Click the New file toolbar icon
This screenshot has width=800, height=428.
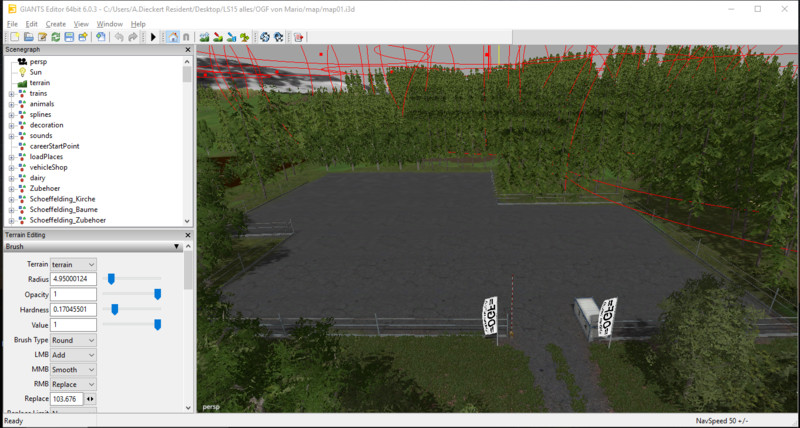13,37
